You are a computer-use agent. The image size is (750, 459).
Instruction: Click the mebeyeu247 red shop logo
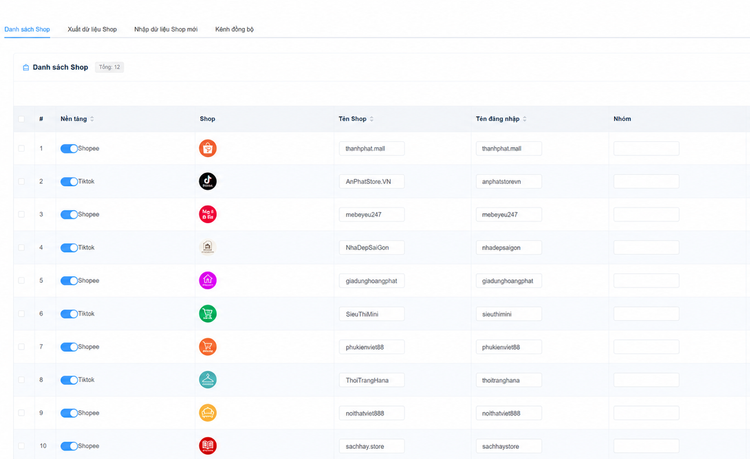click(x=208, y=214)
